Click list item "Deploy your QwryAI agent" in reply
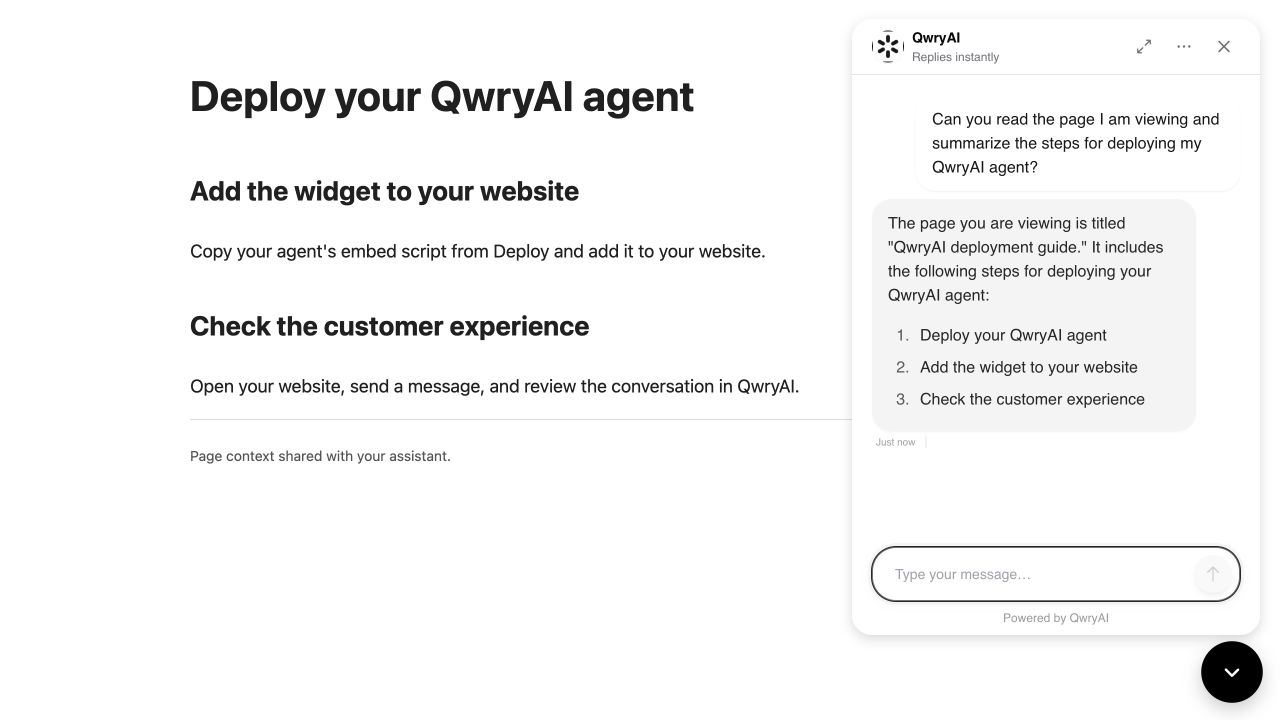The image size is (1280, 720). [x=1013, y=335]
